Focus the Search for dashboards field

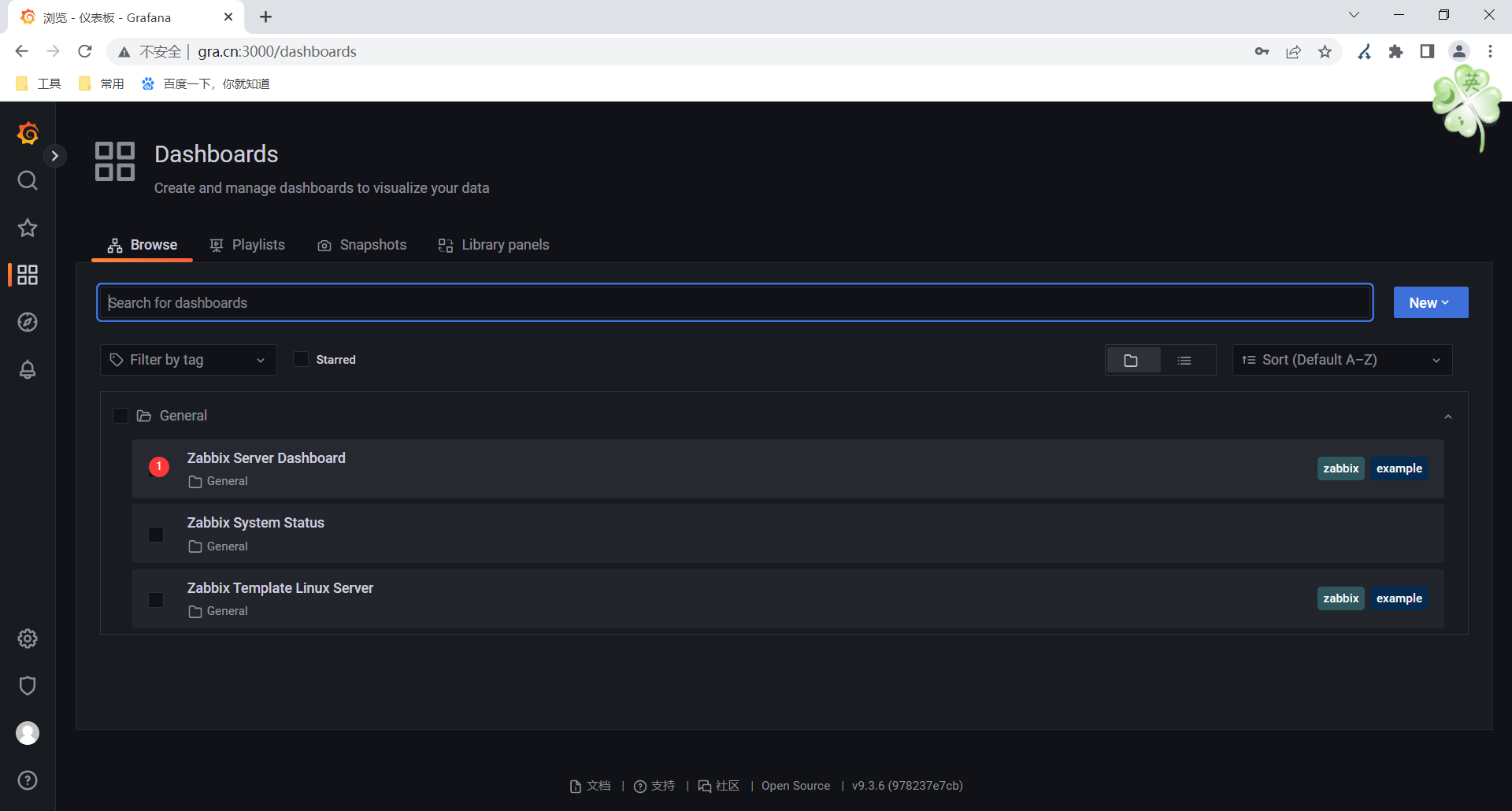click(x=735, y=302)
